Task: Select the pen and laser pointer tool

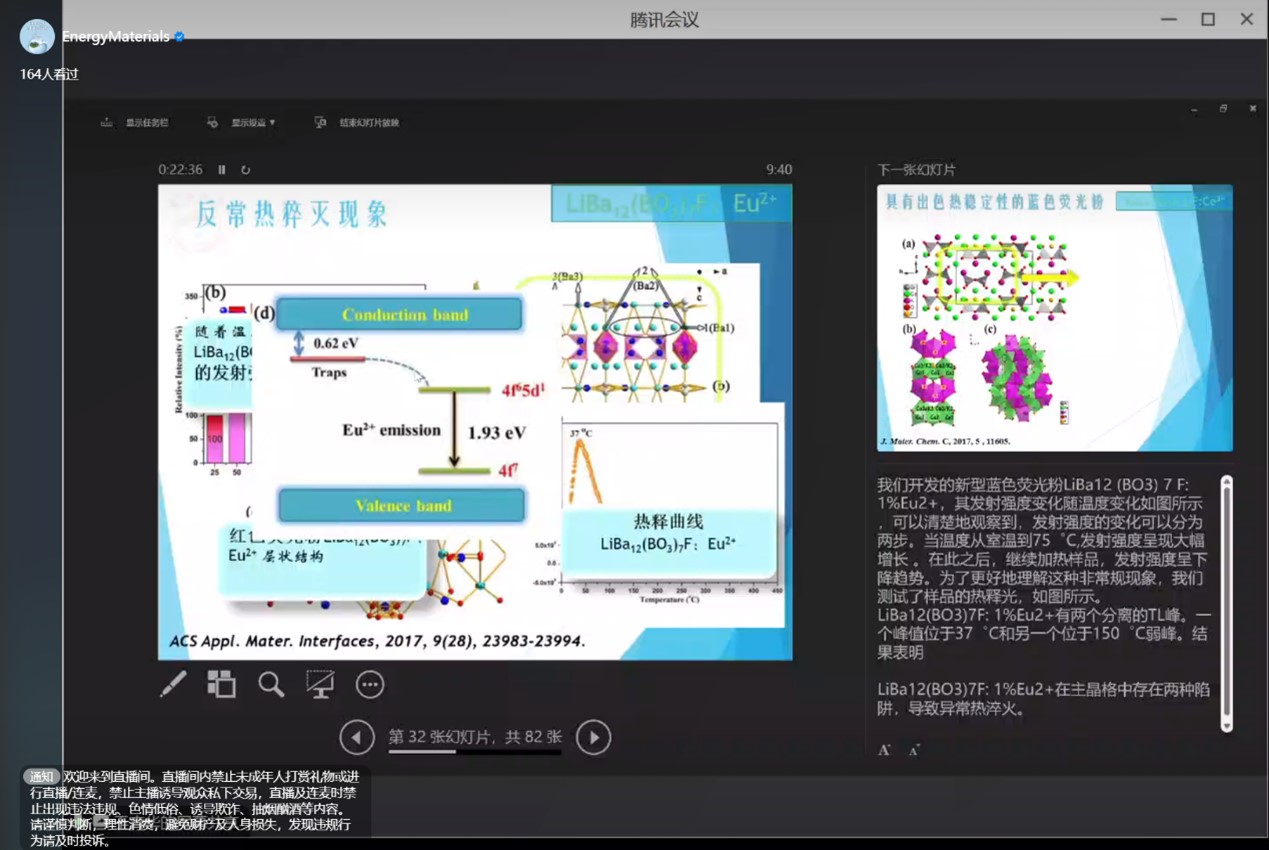Action: (x=173, y=684)
